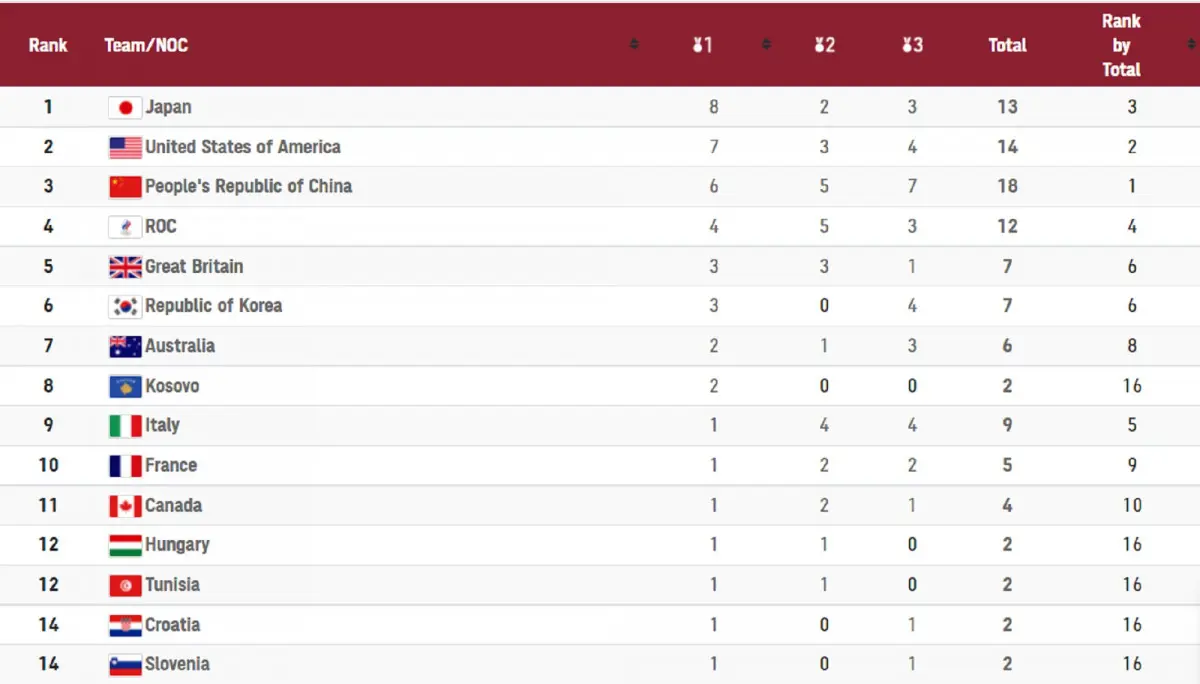Click the Rank column header

(48, 45)
